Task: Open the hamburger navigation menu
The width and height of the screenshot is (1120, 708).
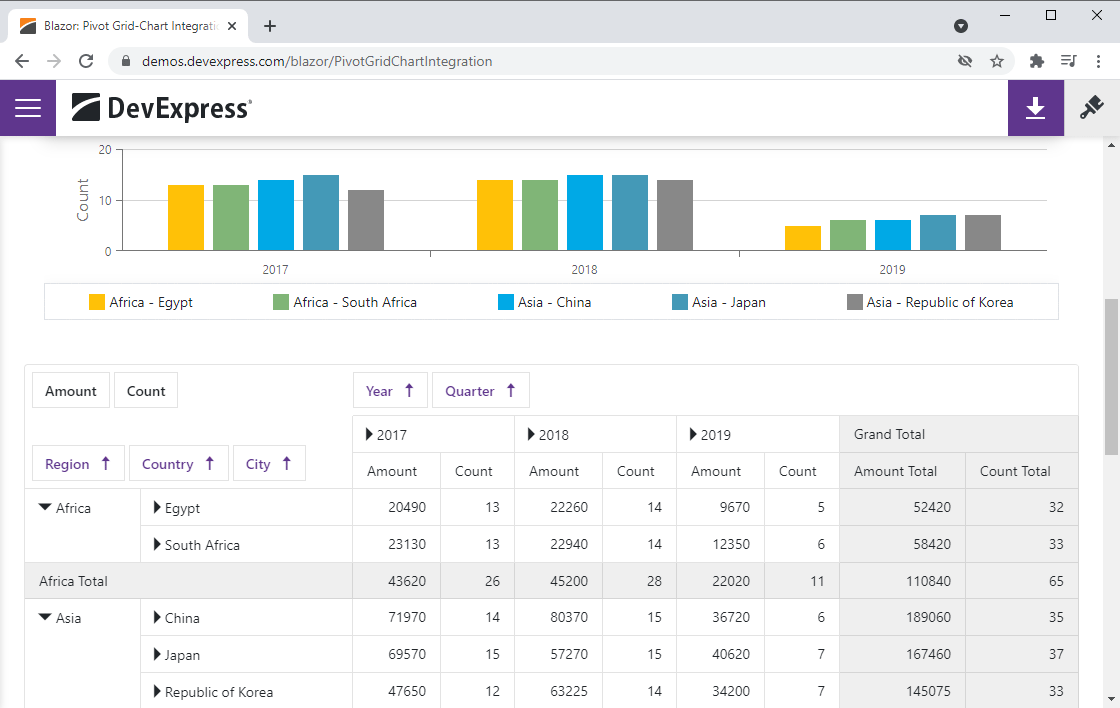Action: pyautogui.click(x=28, y=108)
